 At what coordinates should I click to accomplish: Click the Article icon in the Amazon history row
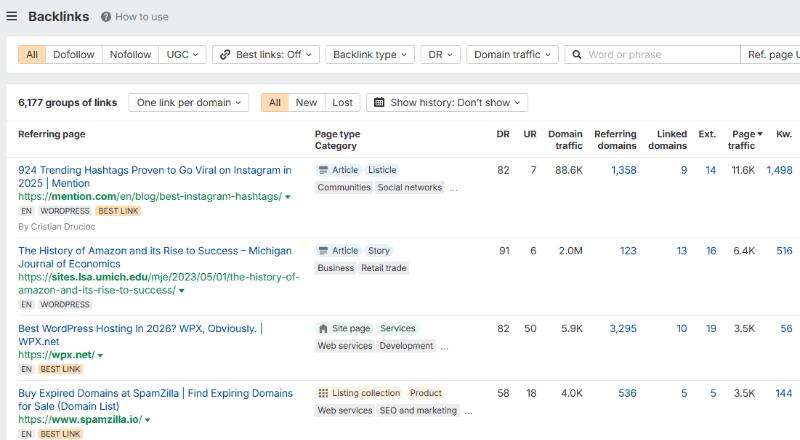tap(322, 251)
